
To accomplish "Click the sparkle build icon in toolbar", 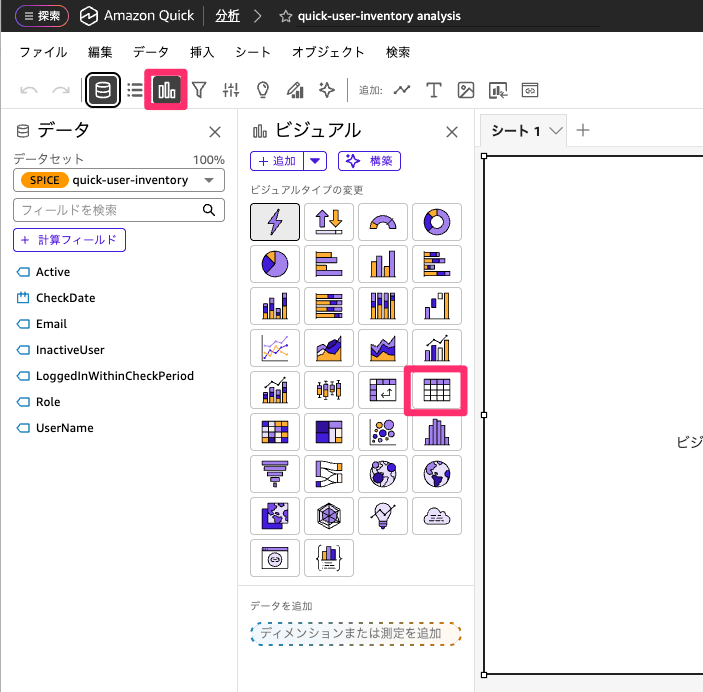I will click(x=327, y=90).
